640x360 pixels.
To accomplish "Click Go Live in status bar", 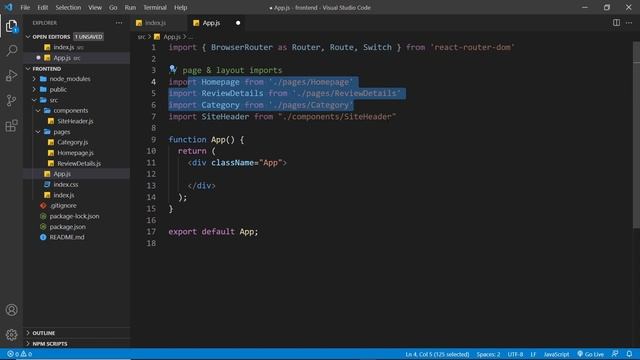I will [x=590, y=354].
